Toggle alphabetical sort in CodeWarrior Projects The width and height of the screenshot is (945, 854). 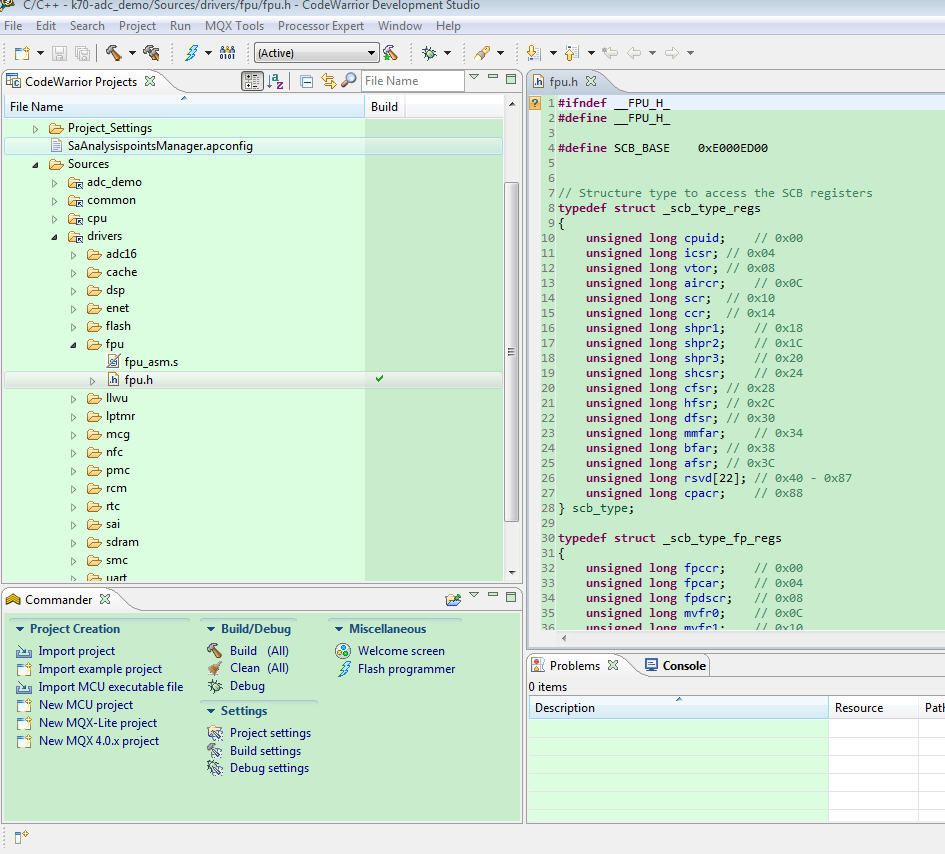276,81
